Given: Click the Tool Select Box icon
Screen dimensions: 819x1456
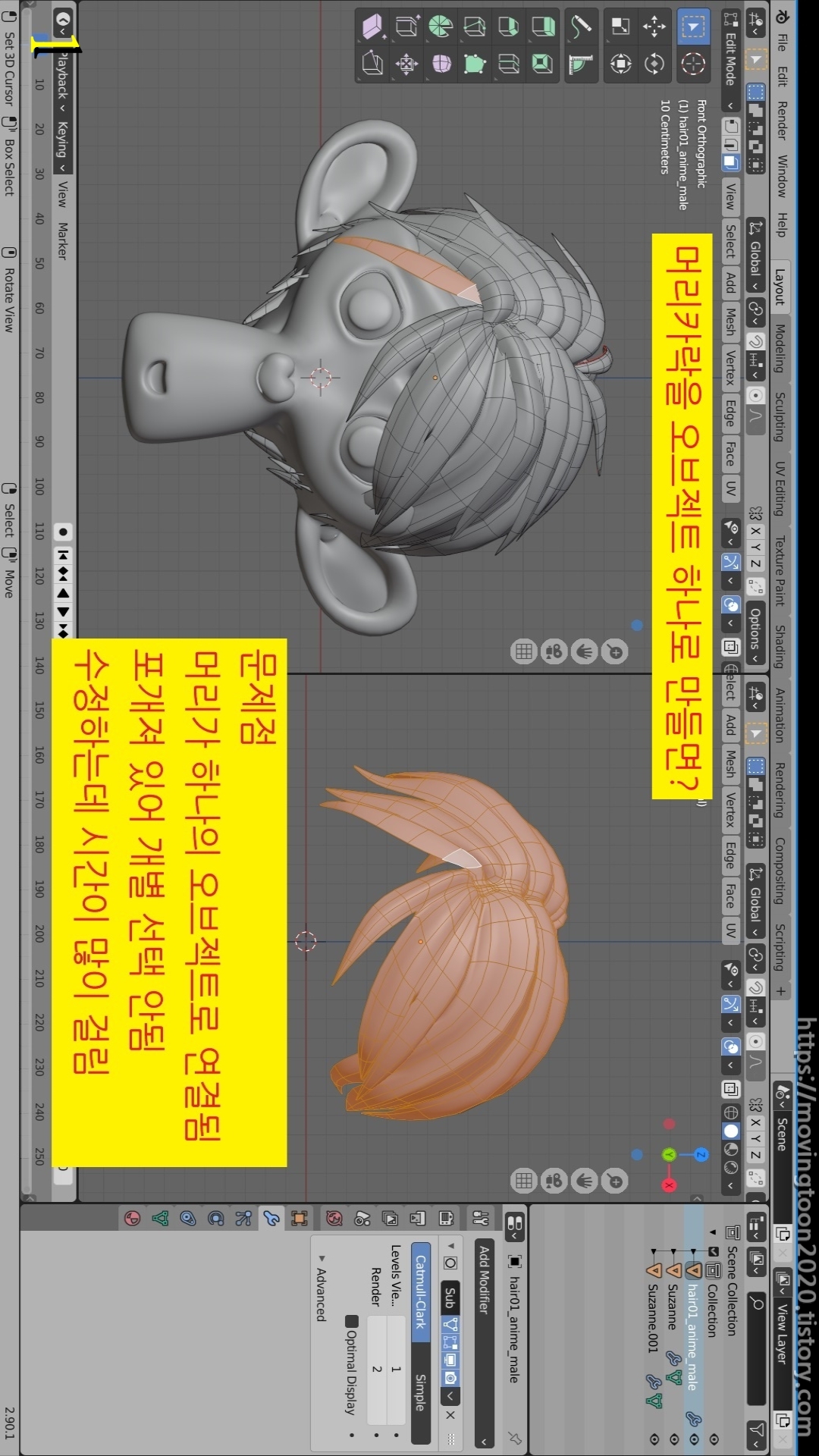Looking at the screenshot, I should pos(693,27).
